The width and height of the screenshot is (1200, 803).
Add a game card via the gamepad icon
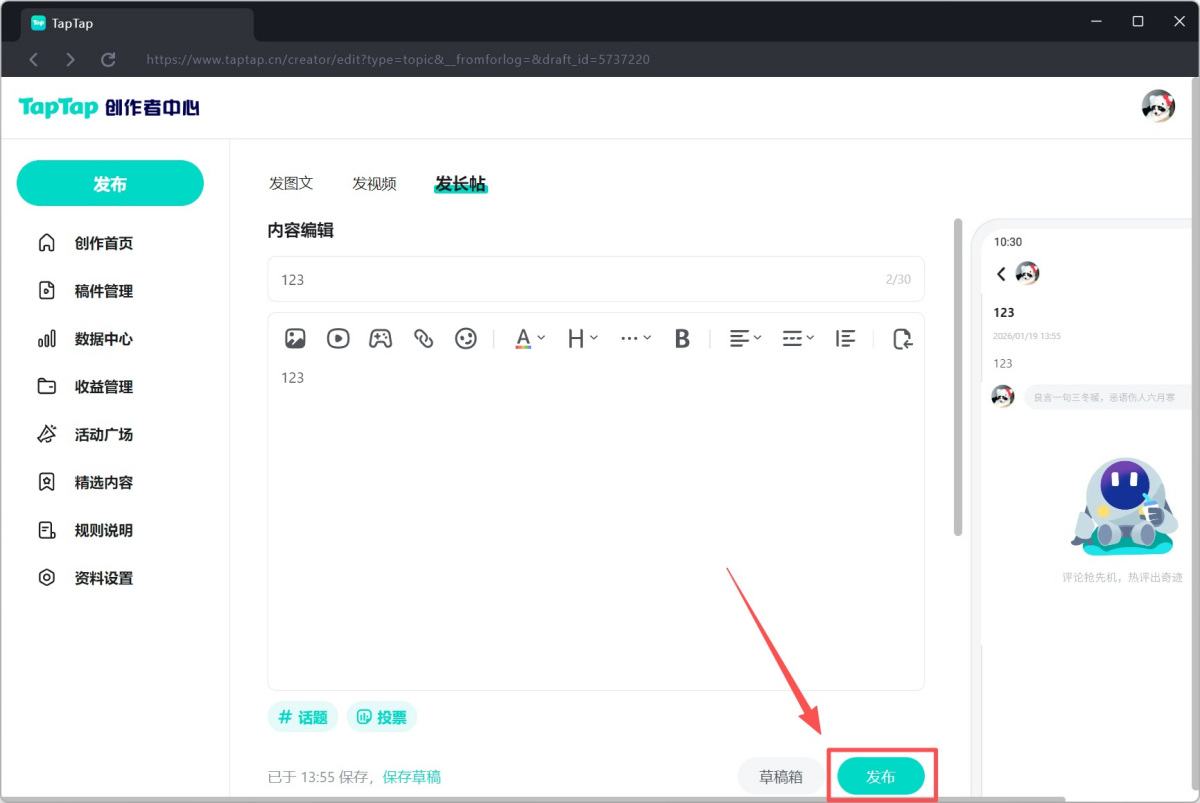pyautogui.click(x=380, y=339)
